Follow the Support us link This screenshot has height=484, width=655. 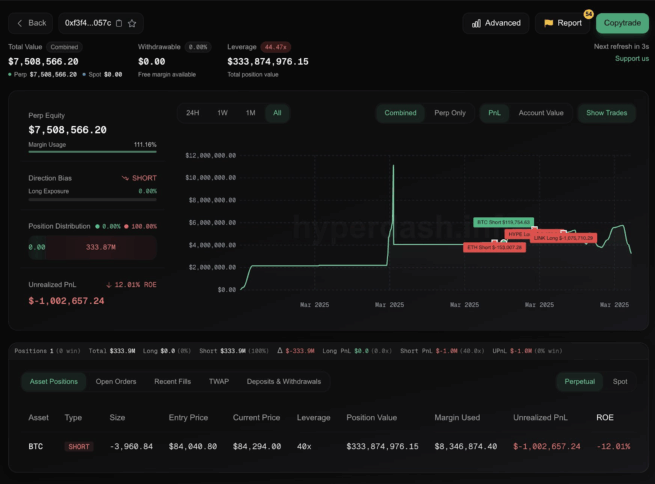pyautogui.click(x=632, y=58)
